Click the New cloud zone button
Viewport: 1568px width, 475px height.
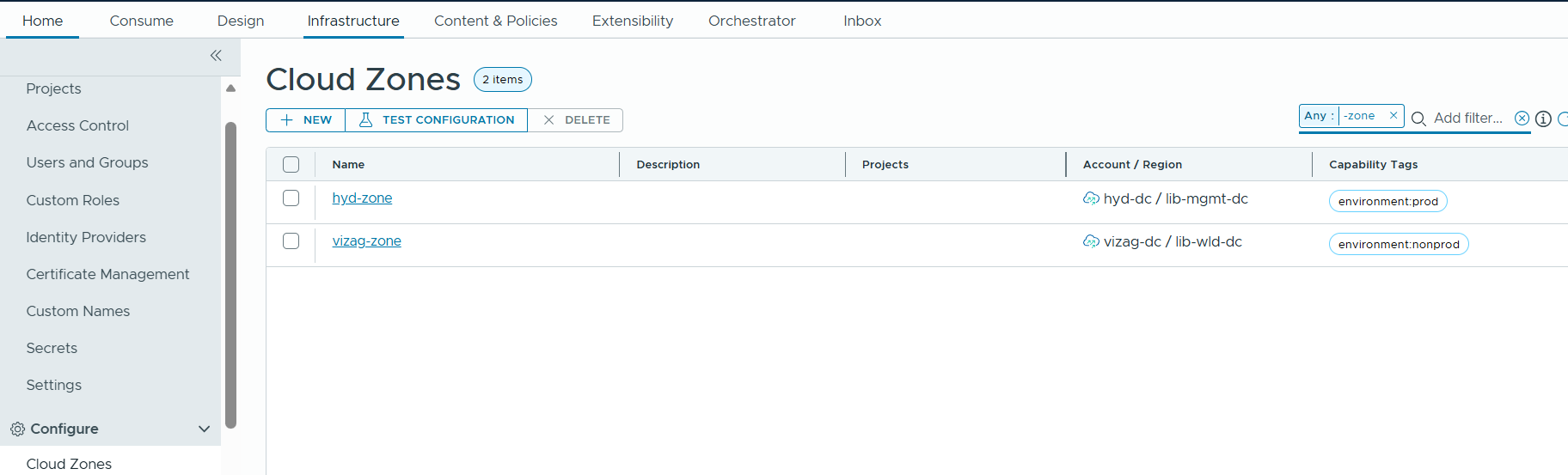[x=306, y=120]
